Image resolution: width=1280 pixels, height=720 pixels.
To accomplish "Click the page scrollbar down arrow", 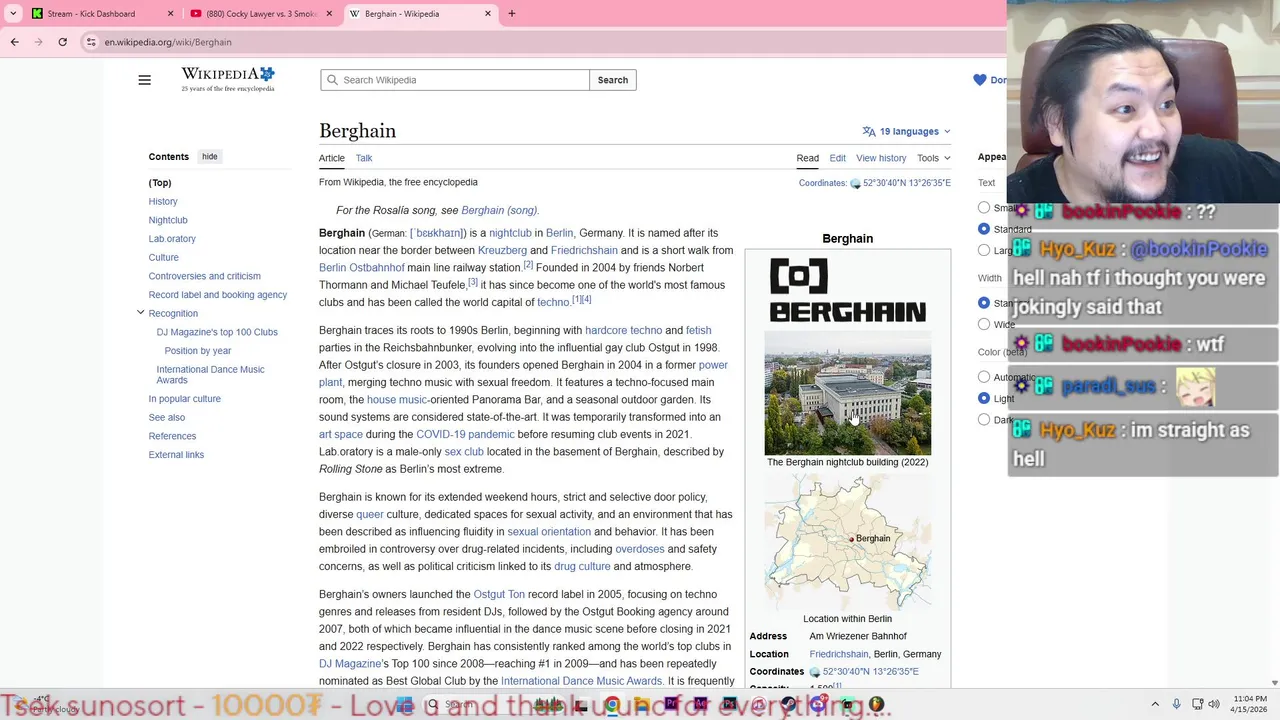I will 1274,683.
